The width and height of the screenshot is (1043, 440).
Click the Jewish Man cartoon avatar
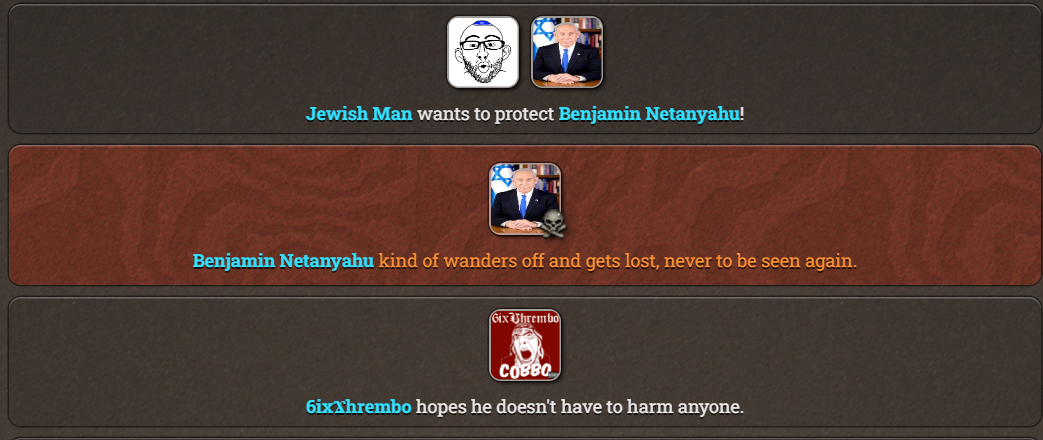(483, 52)
